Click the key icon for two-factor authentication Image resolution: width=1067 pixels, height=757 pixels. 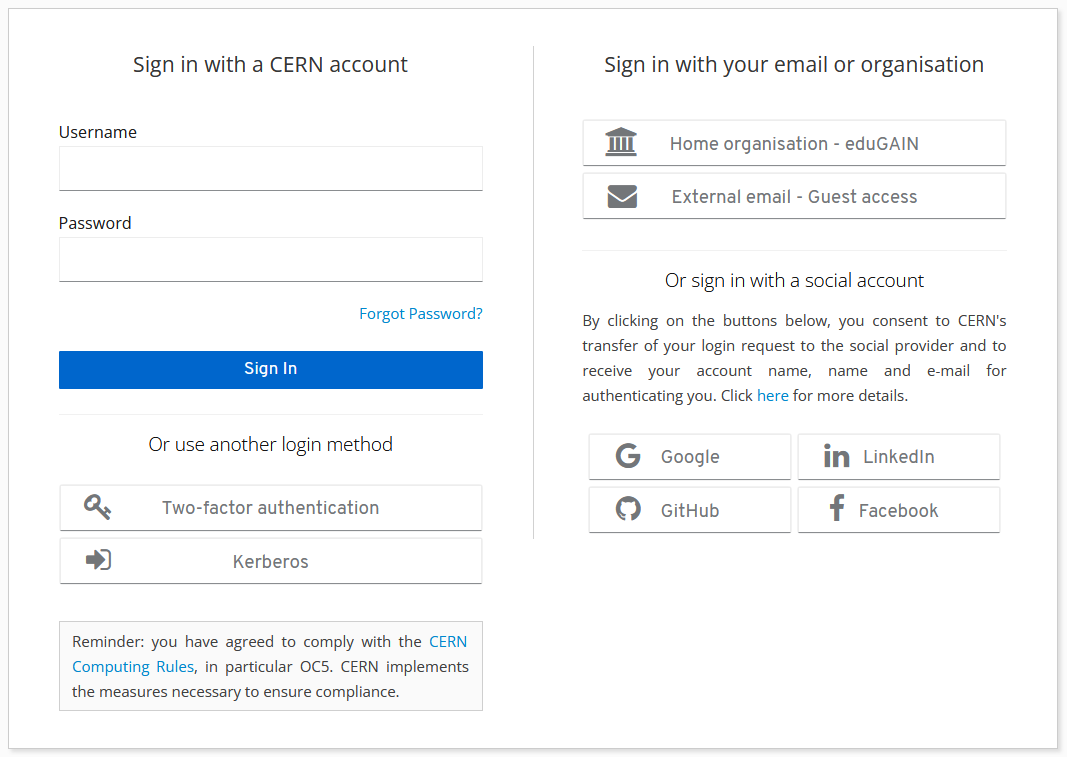[x=97, y=507]
